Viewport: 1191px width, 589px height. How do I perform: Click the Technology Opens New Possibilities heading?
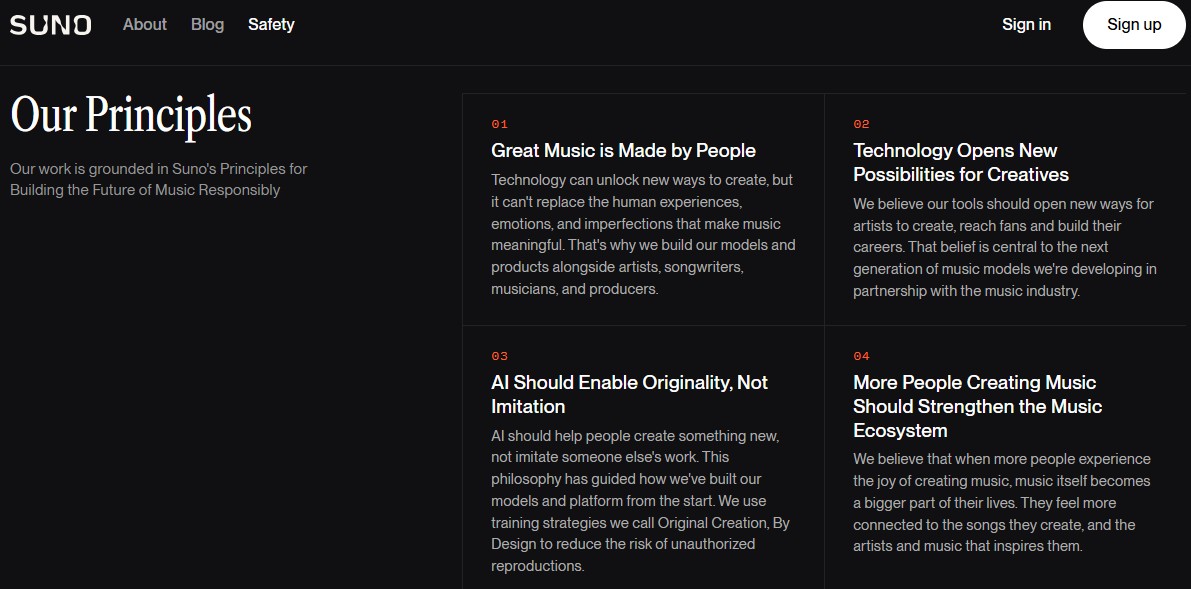pos(961,163)
